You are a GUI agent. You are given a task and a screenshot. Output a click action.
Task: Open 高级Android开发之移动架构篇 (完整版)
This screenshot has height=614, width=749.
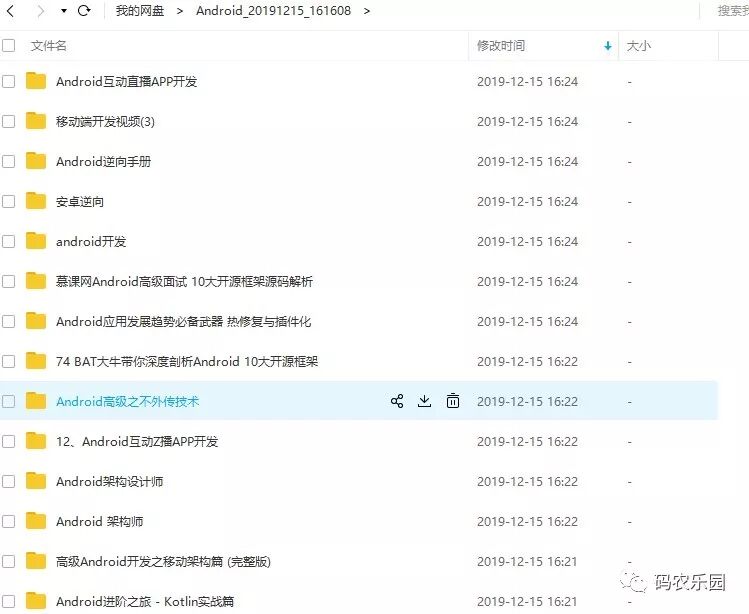coord(163,561)
